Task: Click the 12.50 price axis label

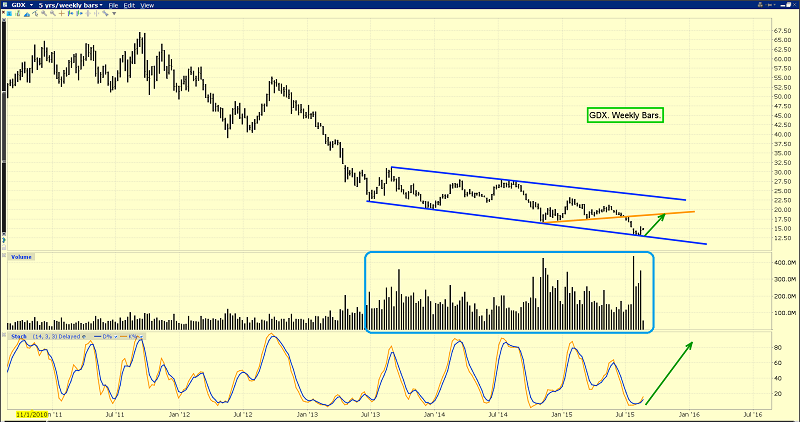Action: (782, 238)
